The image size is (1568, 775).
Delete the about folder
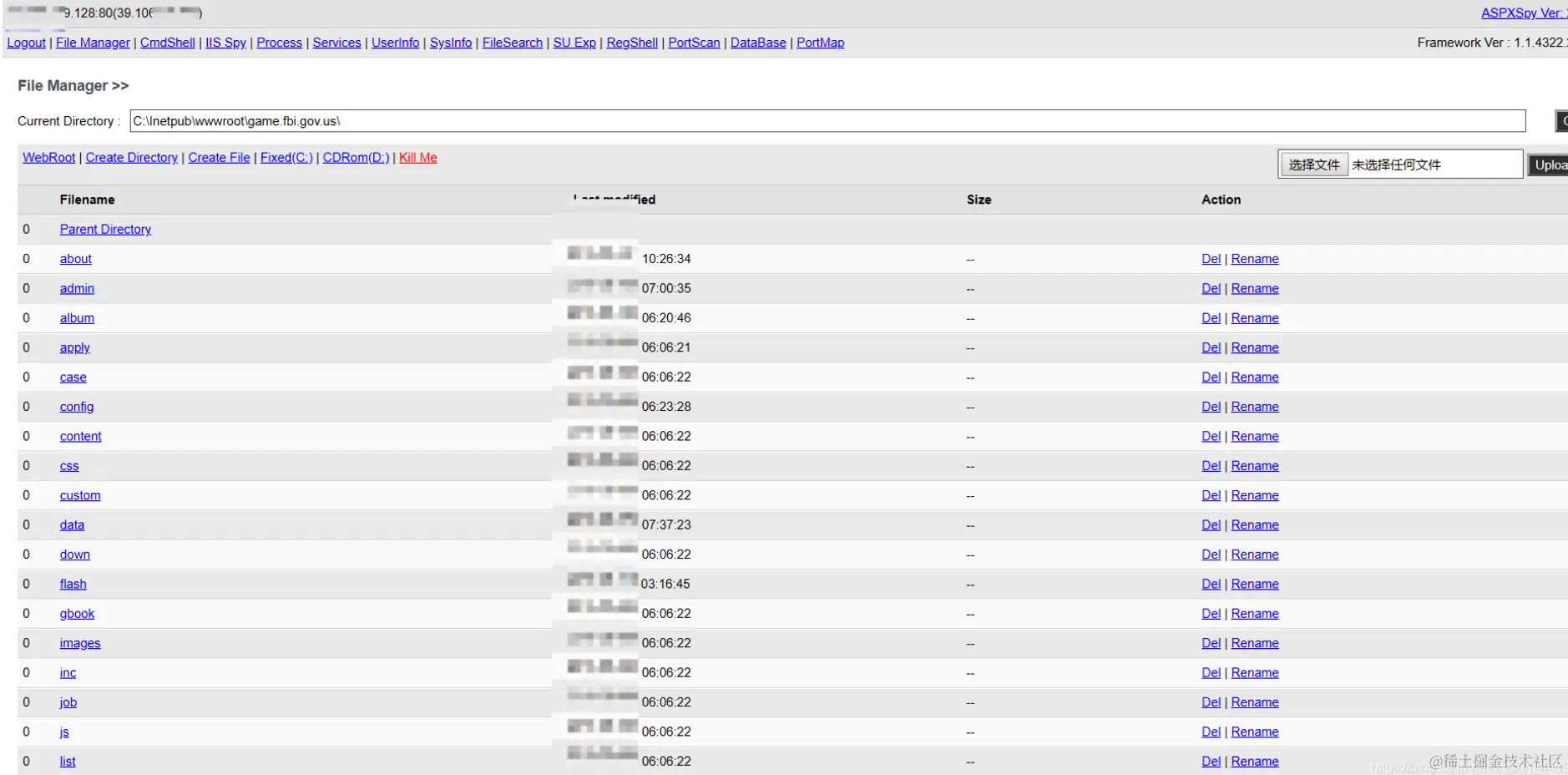coord(1211,259)
